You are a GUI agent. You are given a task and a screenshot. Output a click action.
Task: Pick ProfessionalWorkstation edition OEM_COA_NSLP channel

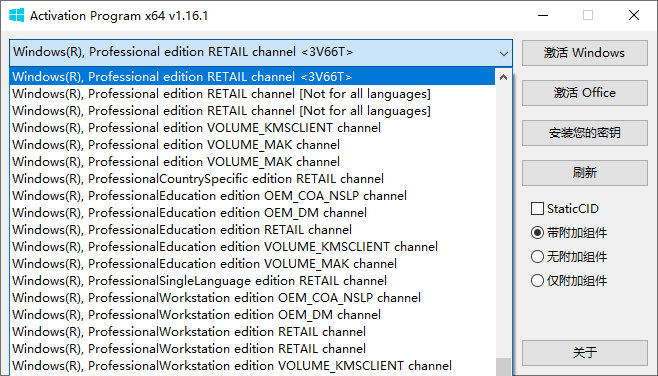[252, 298]
